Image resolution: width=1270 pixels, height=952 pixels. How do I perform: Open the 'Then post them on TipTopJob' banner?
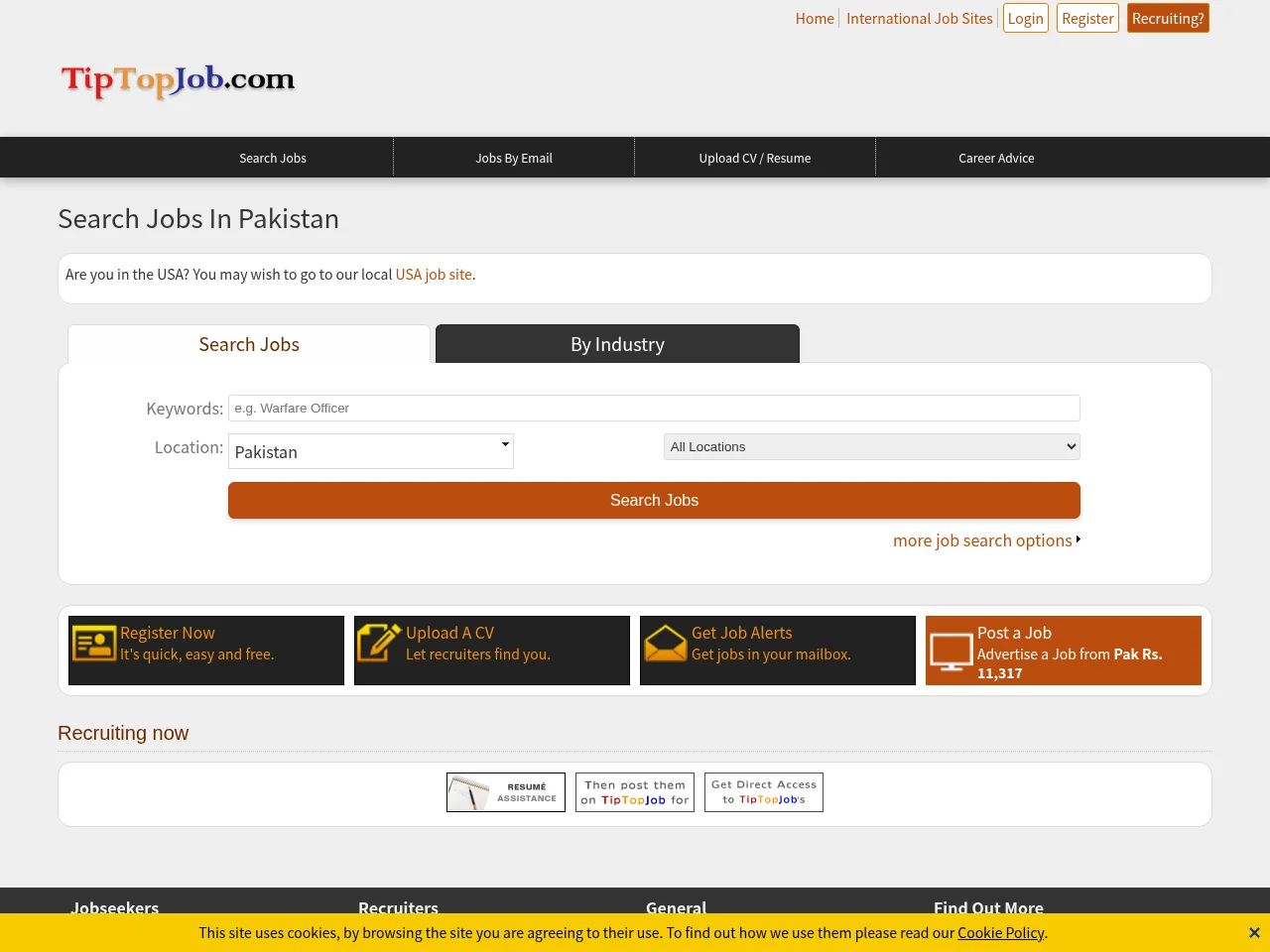635,792
